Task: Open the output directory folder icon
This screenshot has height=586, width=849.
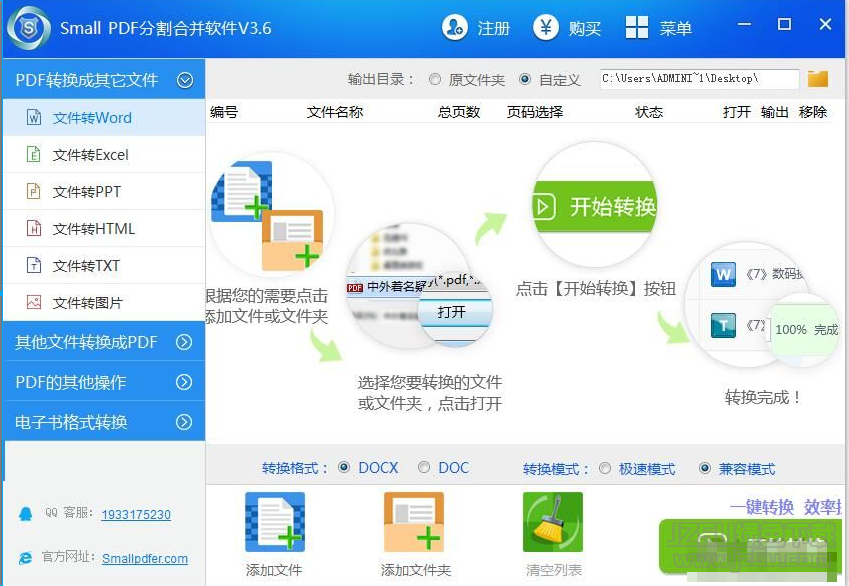Action: (x=818, y=78)
